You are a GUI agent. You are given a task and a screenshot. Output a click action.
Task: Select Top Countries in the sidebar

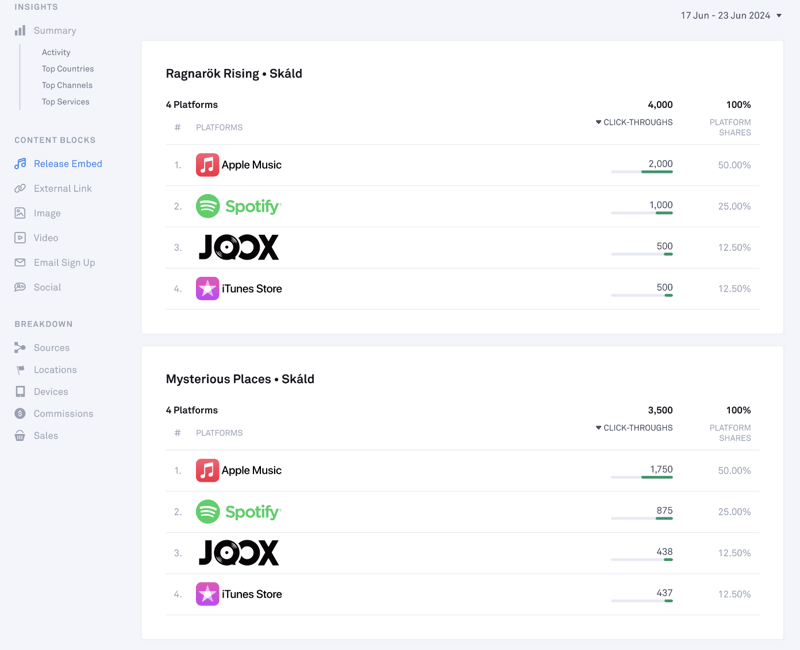[68, 69]
